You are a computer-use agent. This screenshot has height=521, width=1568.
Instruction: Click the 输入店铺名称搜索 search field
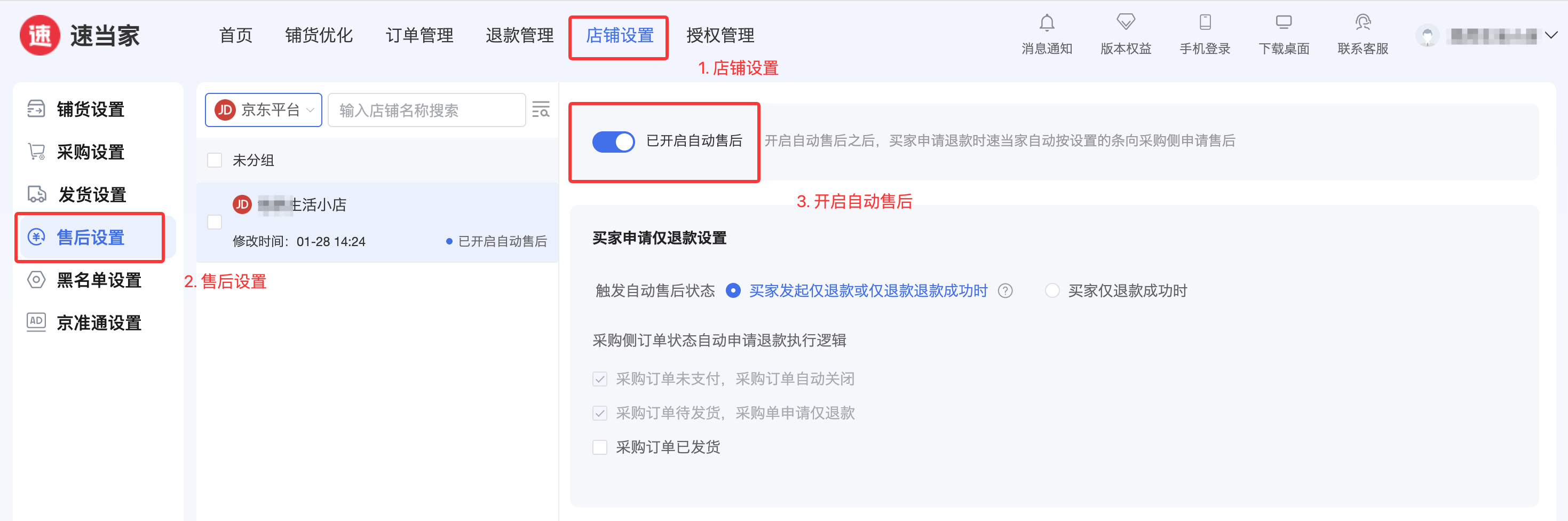pos(426,110)
